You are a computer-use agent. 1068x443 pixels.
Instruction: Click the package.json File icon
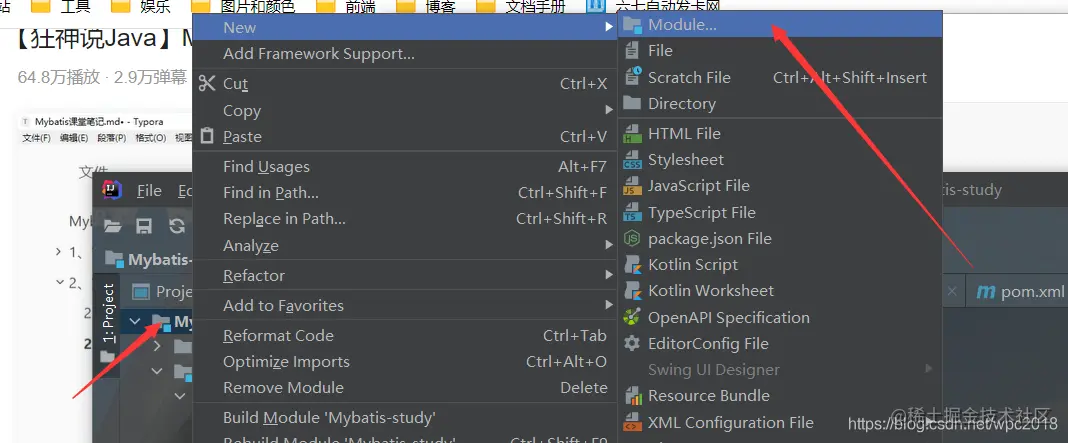tap(633, 239)
